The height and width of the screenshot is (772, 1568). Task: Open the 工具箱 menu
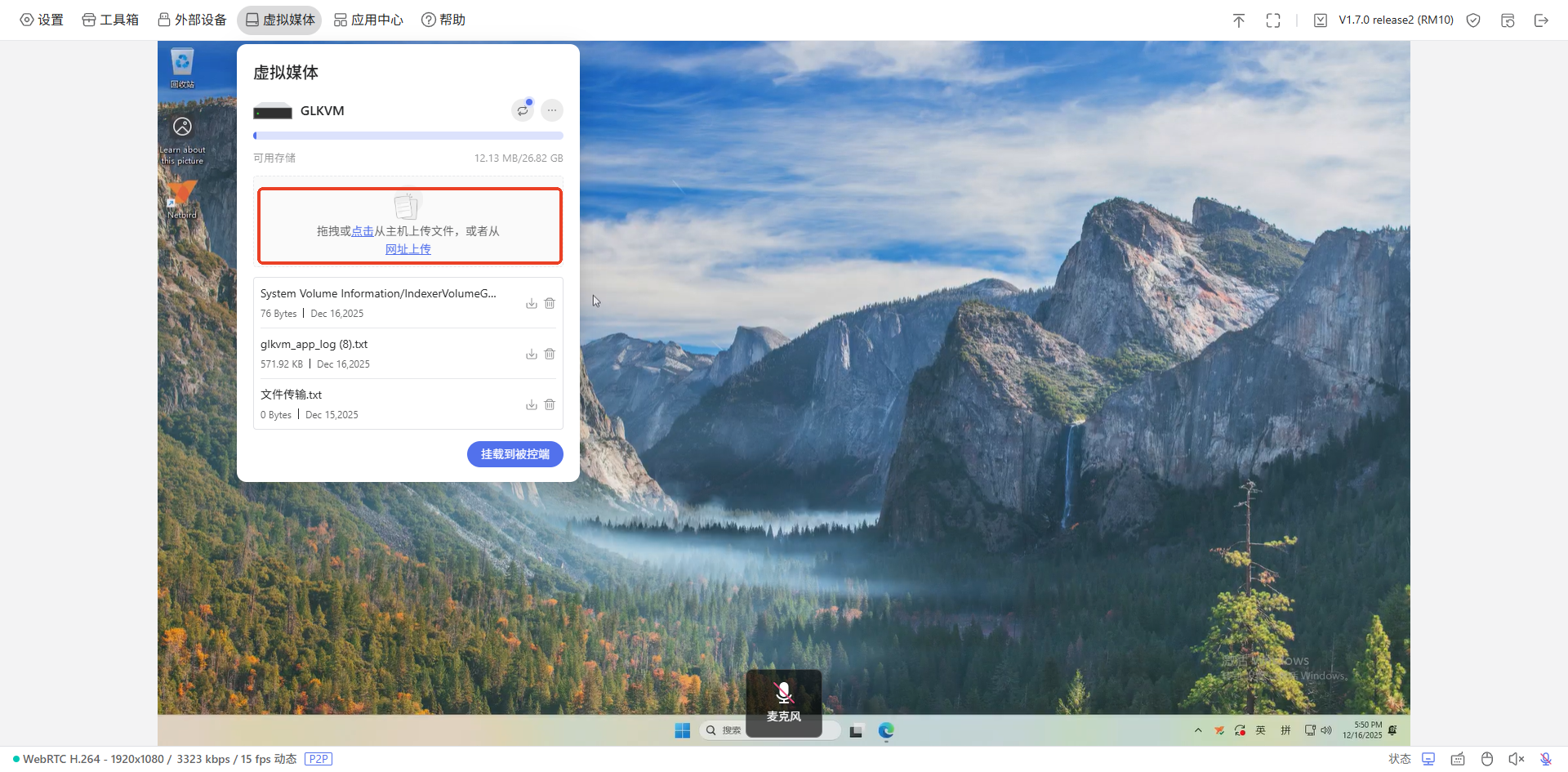pyautogui.click(x=110, y=20)
